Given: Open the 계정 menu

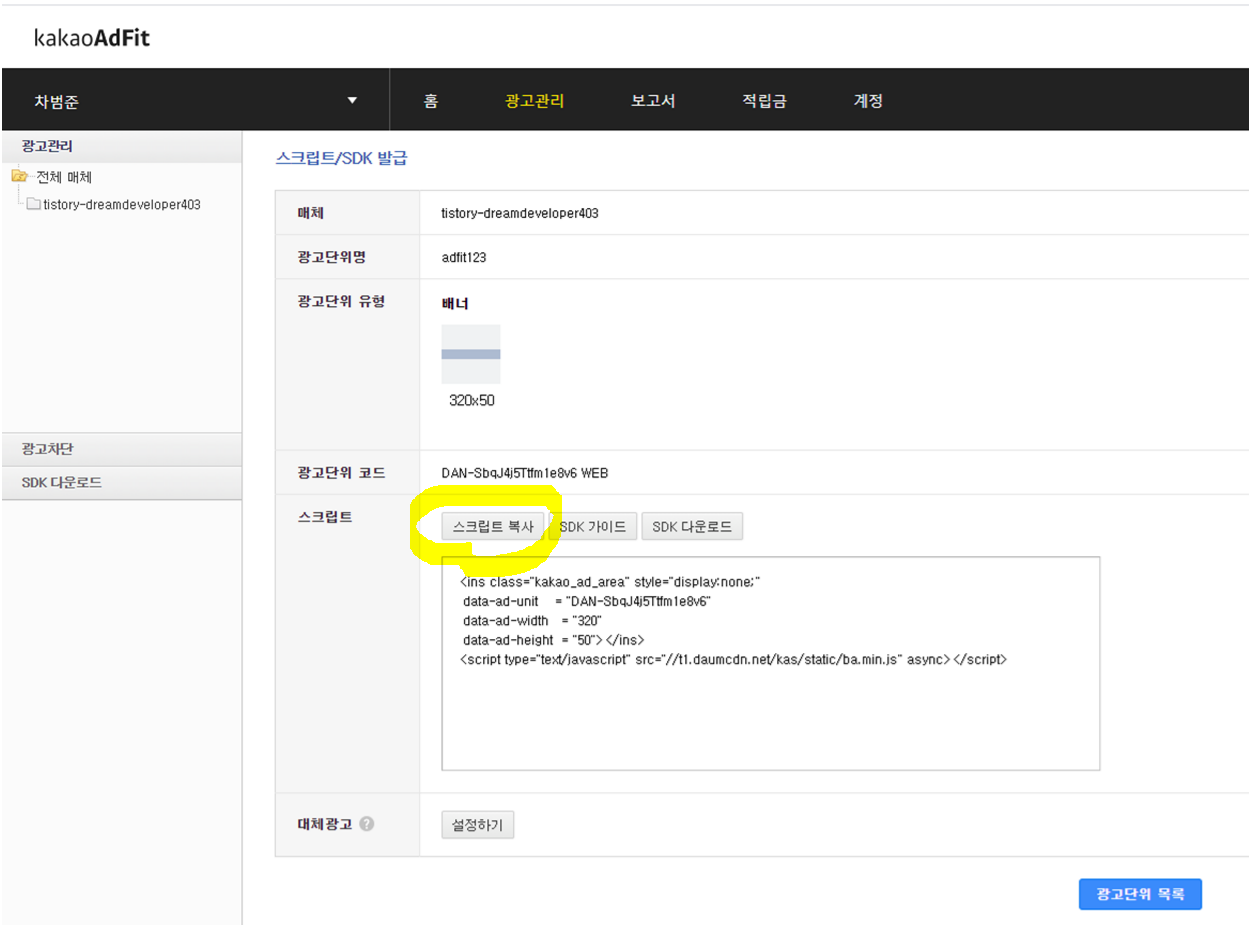Looking at the screenshot, I should 868,101.
